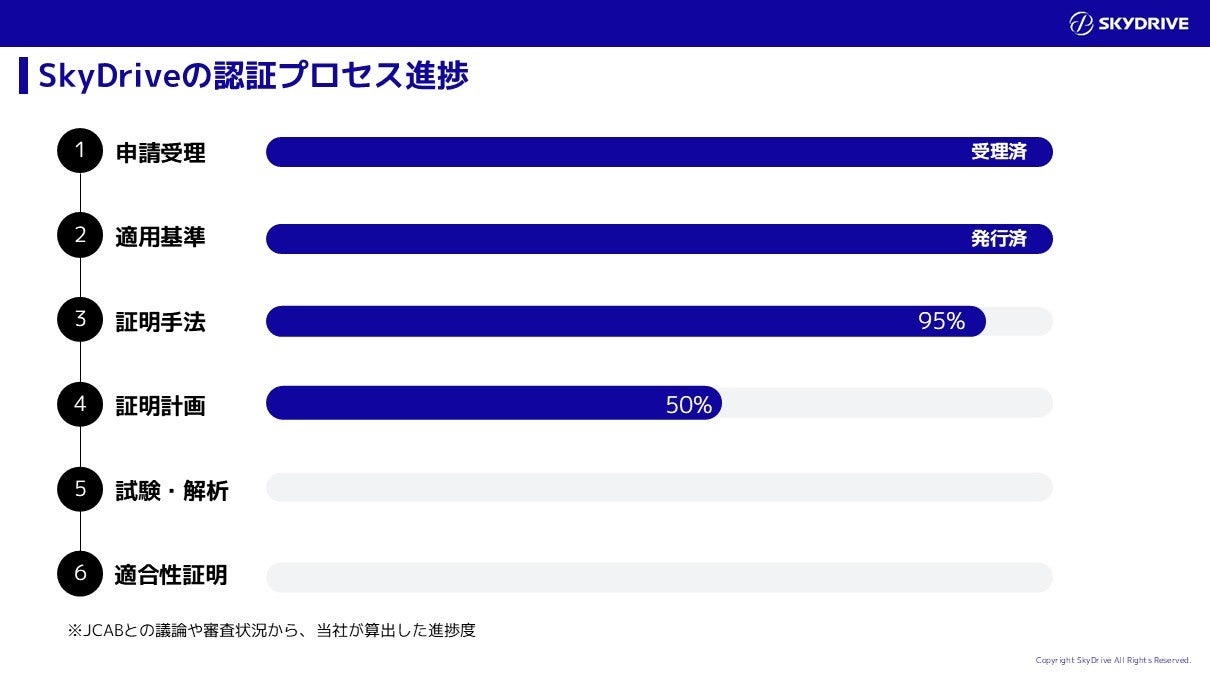Viewport: 1210px width, 680px height.
Task: Click the step 4 number circle
Action: click(x=80, y=404)
